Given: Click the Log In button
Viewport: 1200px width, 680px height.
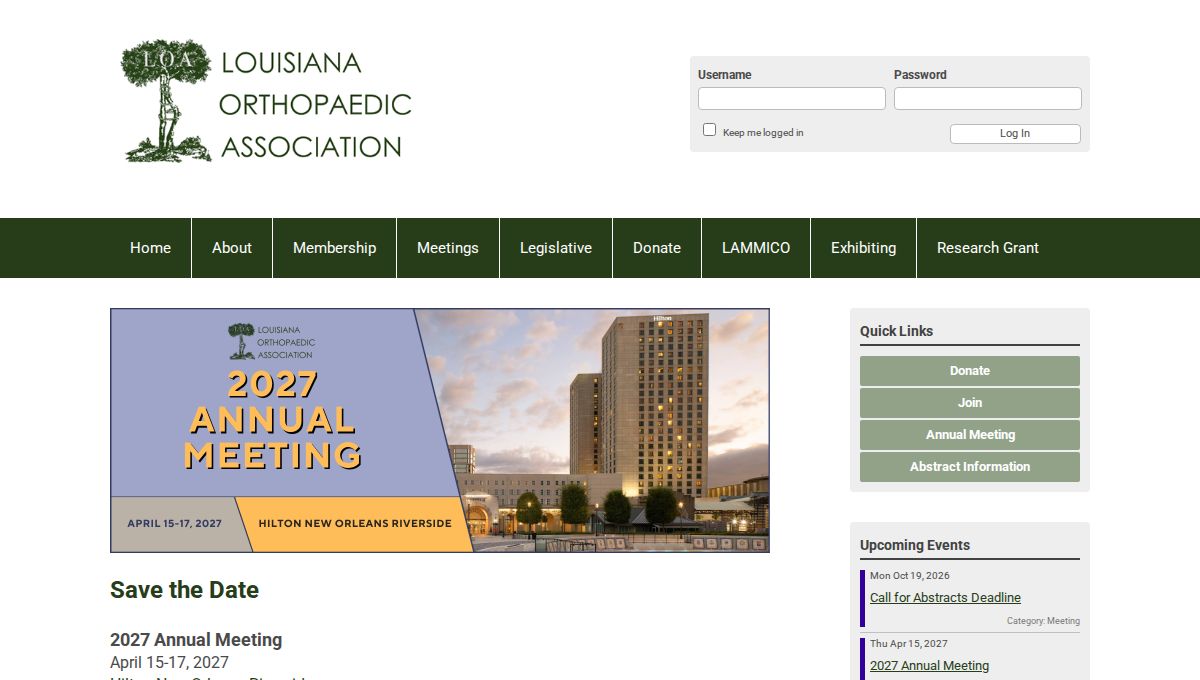Looking at the screenshot, I should 1015,134.
